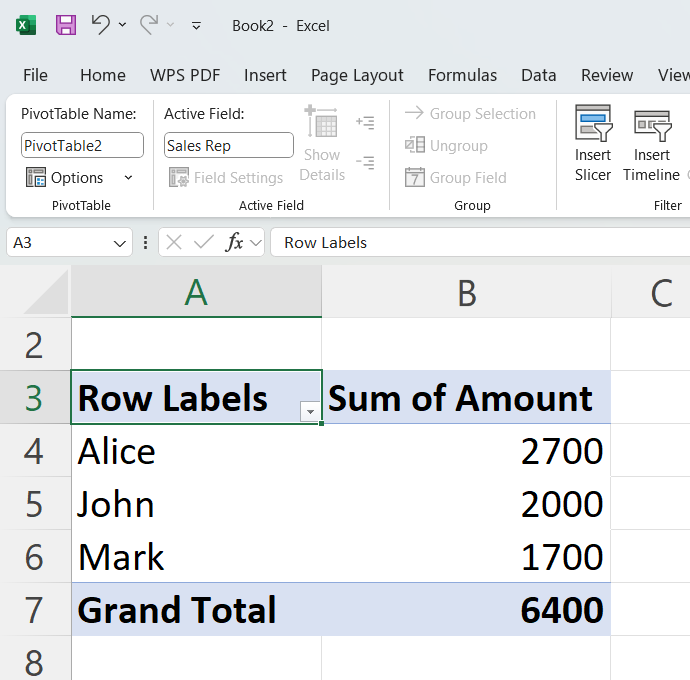Select the John cell
Image resolution: width=690 pixels, height=680 pixels.
tap(196, 504)
